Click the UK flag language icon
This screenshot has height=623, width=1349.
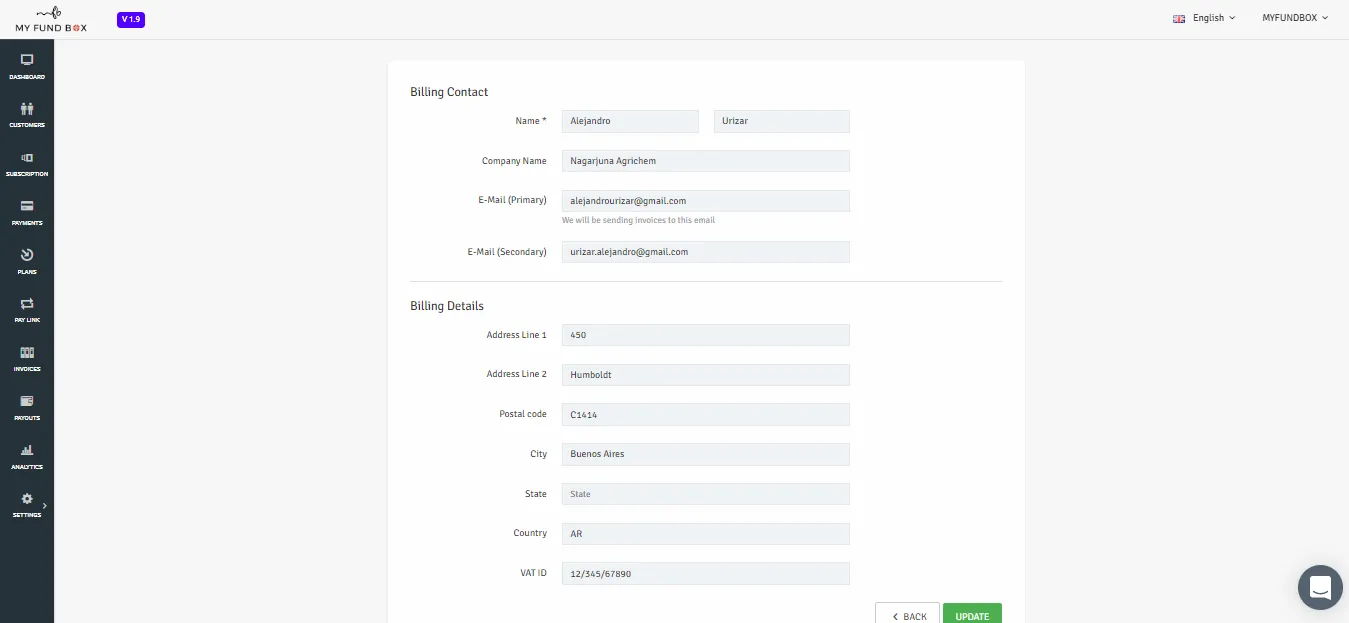coord(1179,19)
